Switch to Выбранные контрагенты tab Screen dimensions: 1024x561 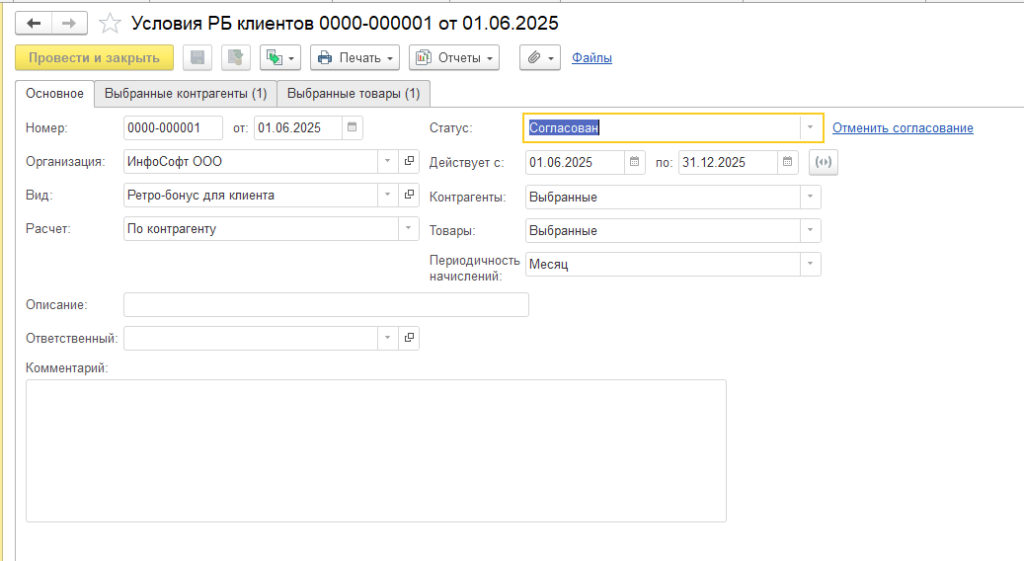(186, 94)
